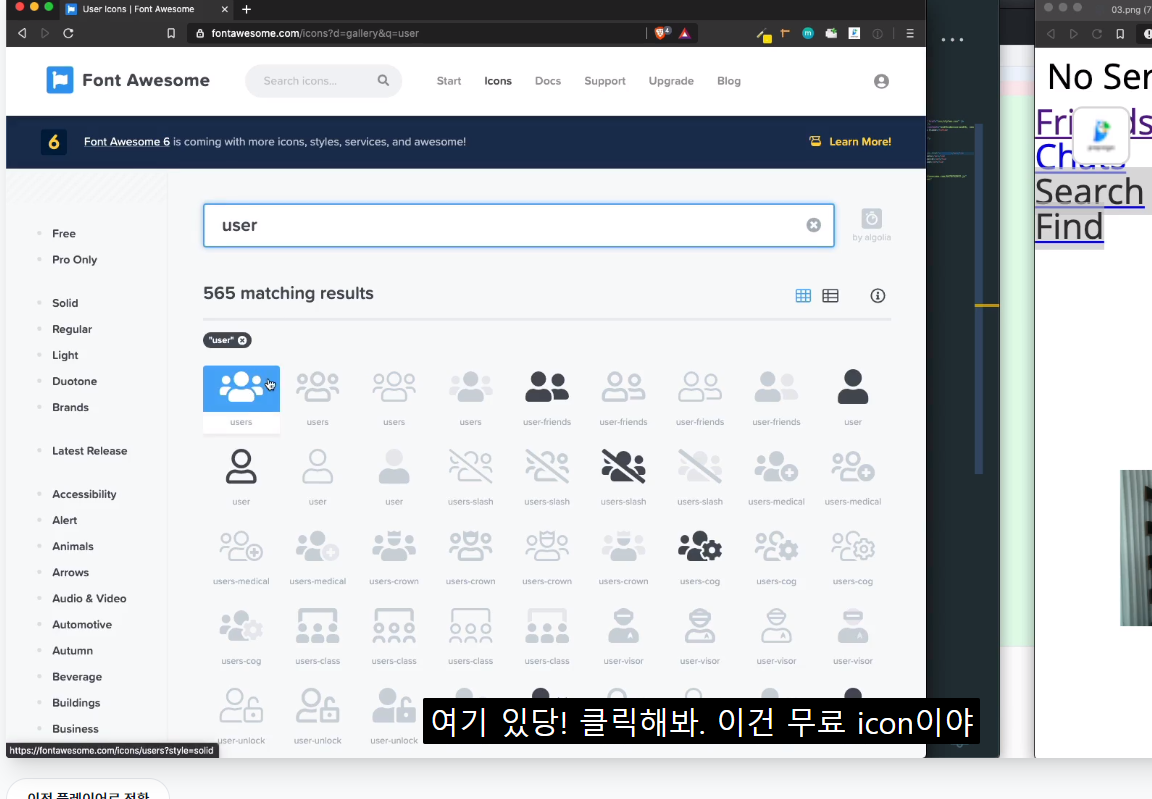Image resolution: width=1152 pixels, height=799 pixels.
Task: Open the Docs nav item
Action: click(548, 81)
